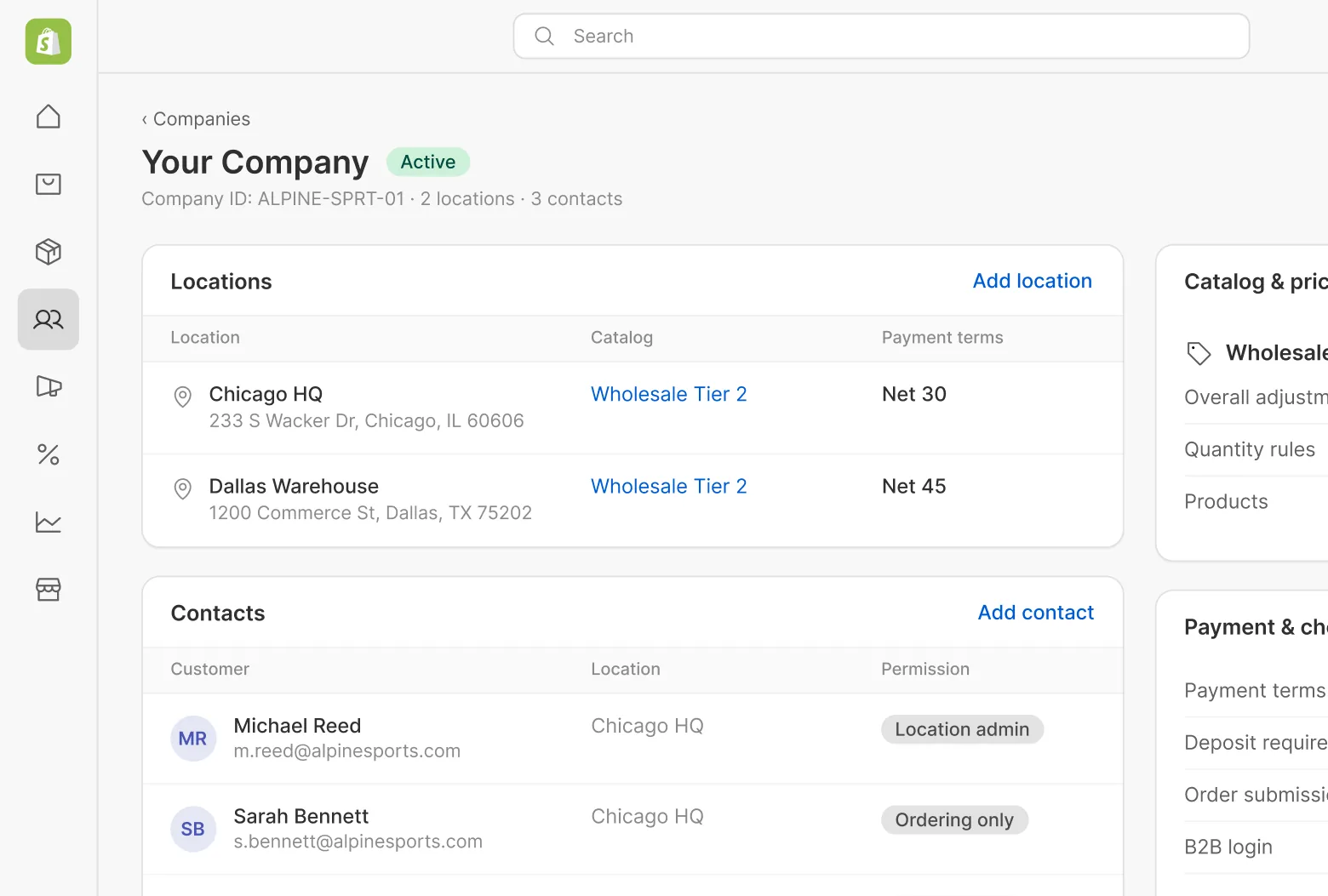Open the Michael Reed contact name
This screenshot has width=1328, height=896.
click(297, 726)
